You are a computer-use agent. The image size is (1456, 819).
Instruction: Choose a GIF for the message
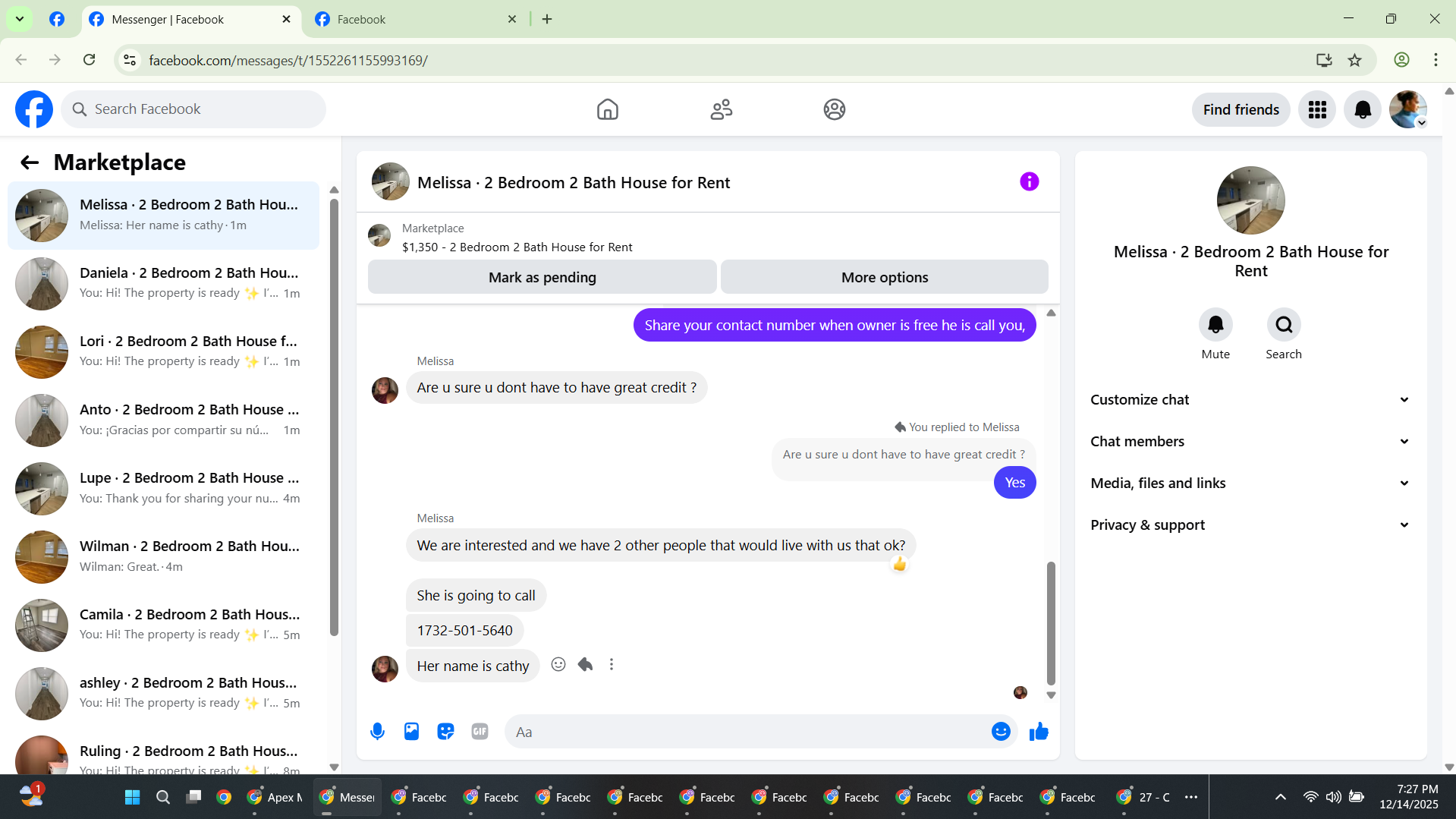point(480,732)
